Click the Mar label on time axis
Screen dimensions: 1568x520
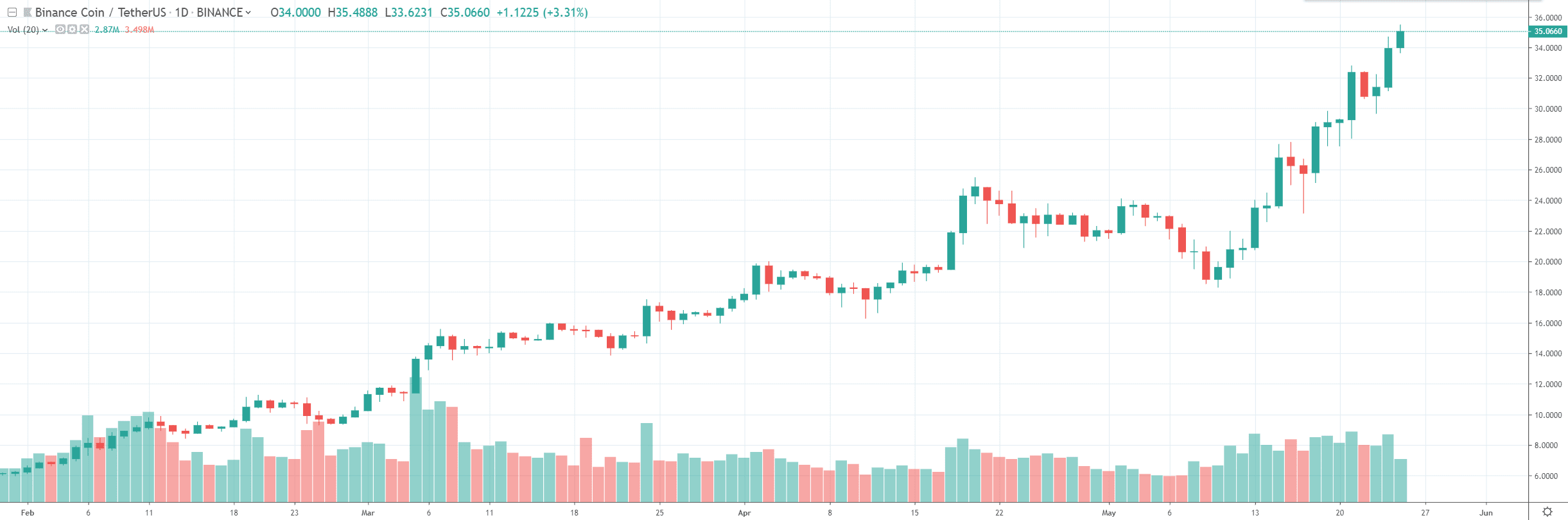[x=368, y=513]
